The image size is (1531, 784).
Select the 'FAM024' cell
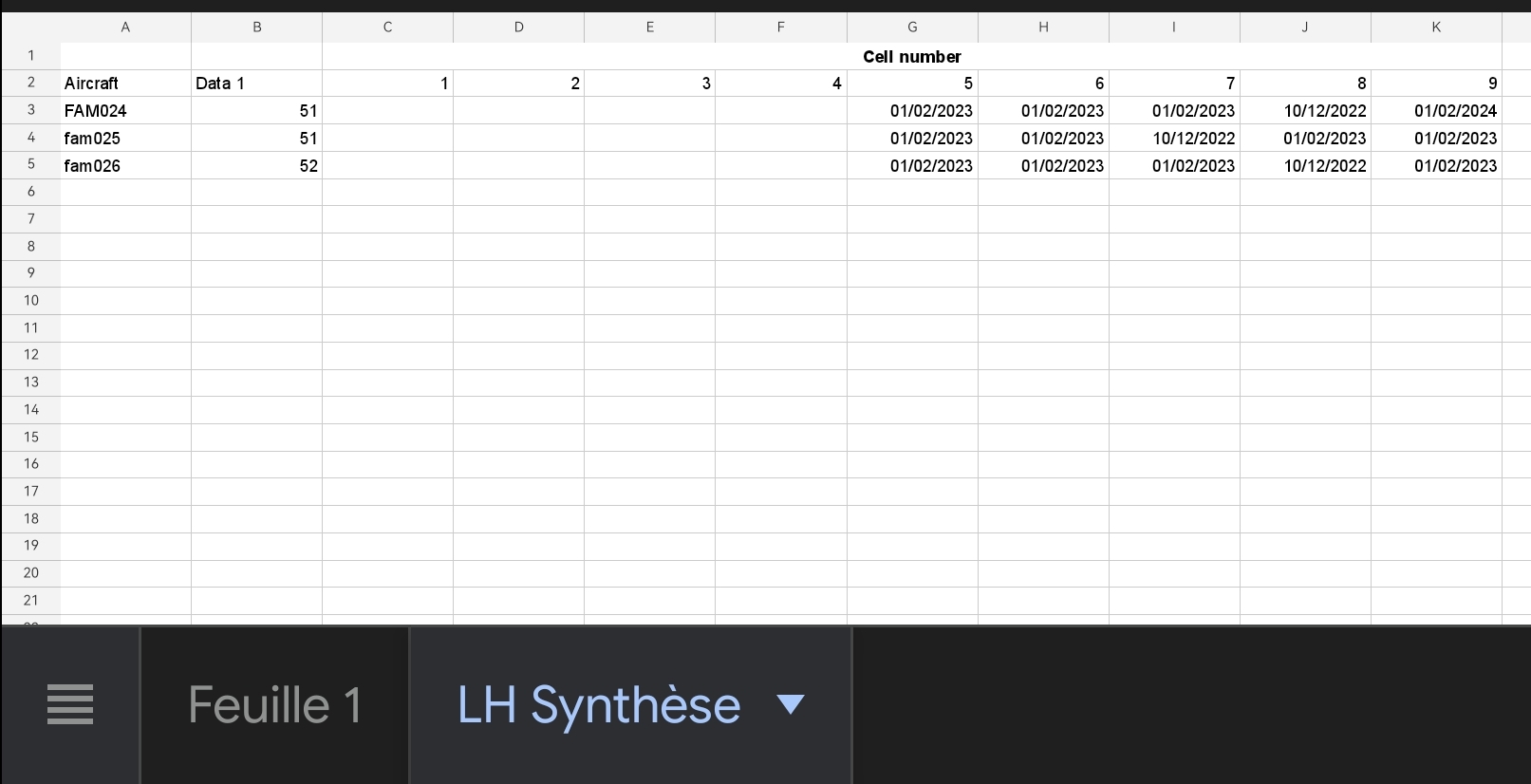tap(125, 111)
